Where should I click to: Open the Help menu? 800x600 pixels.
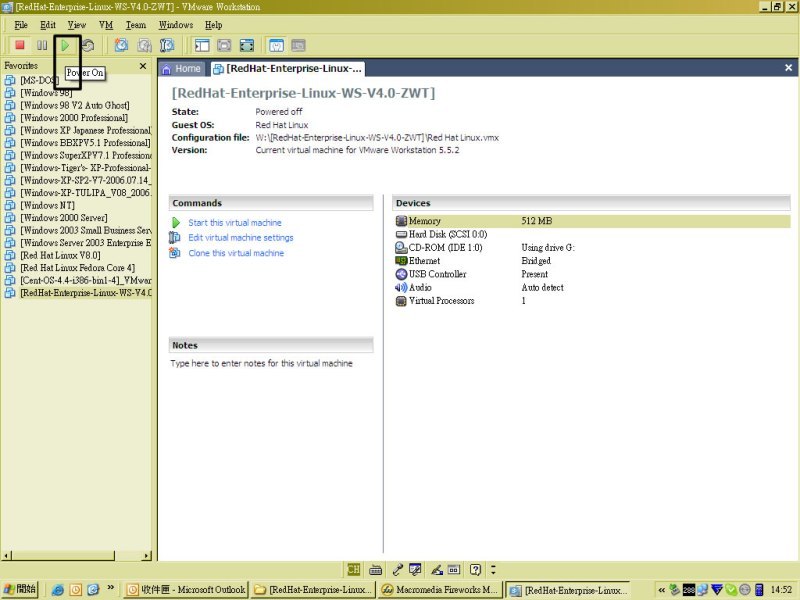[x=214, y=25]
